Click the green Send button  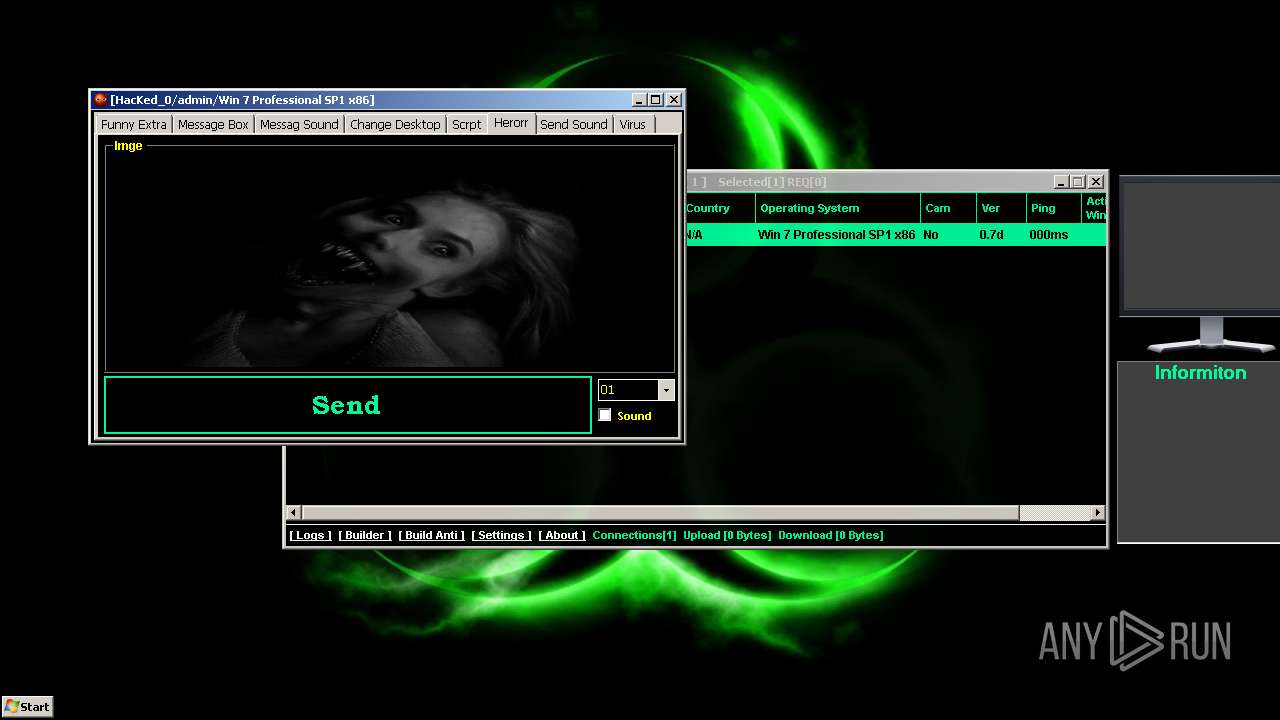(x=347, y=405)
